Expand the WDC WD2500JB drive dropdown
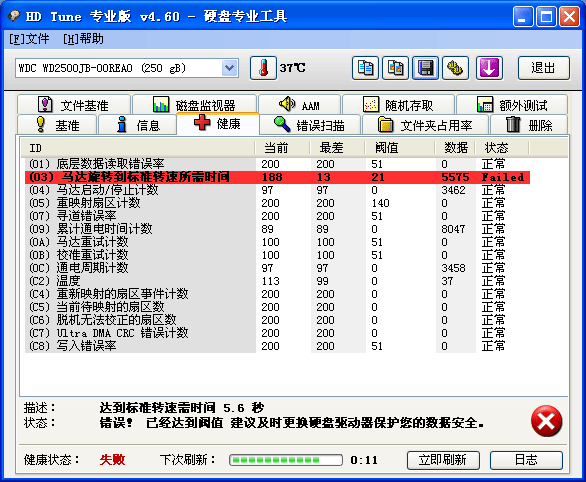586x482 pixels. tap(229, 68)
